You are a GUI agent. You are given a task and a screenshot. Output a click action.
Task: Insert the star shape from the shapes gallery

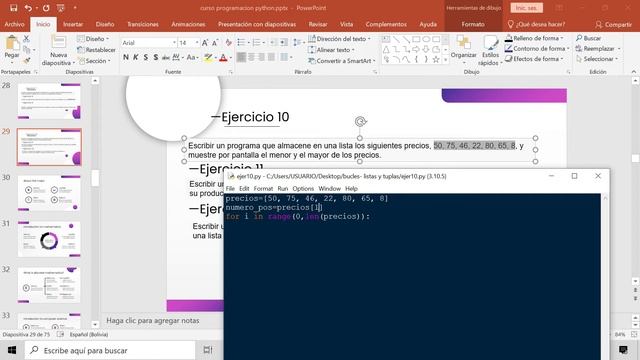point(436,60)
